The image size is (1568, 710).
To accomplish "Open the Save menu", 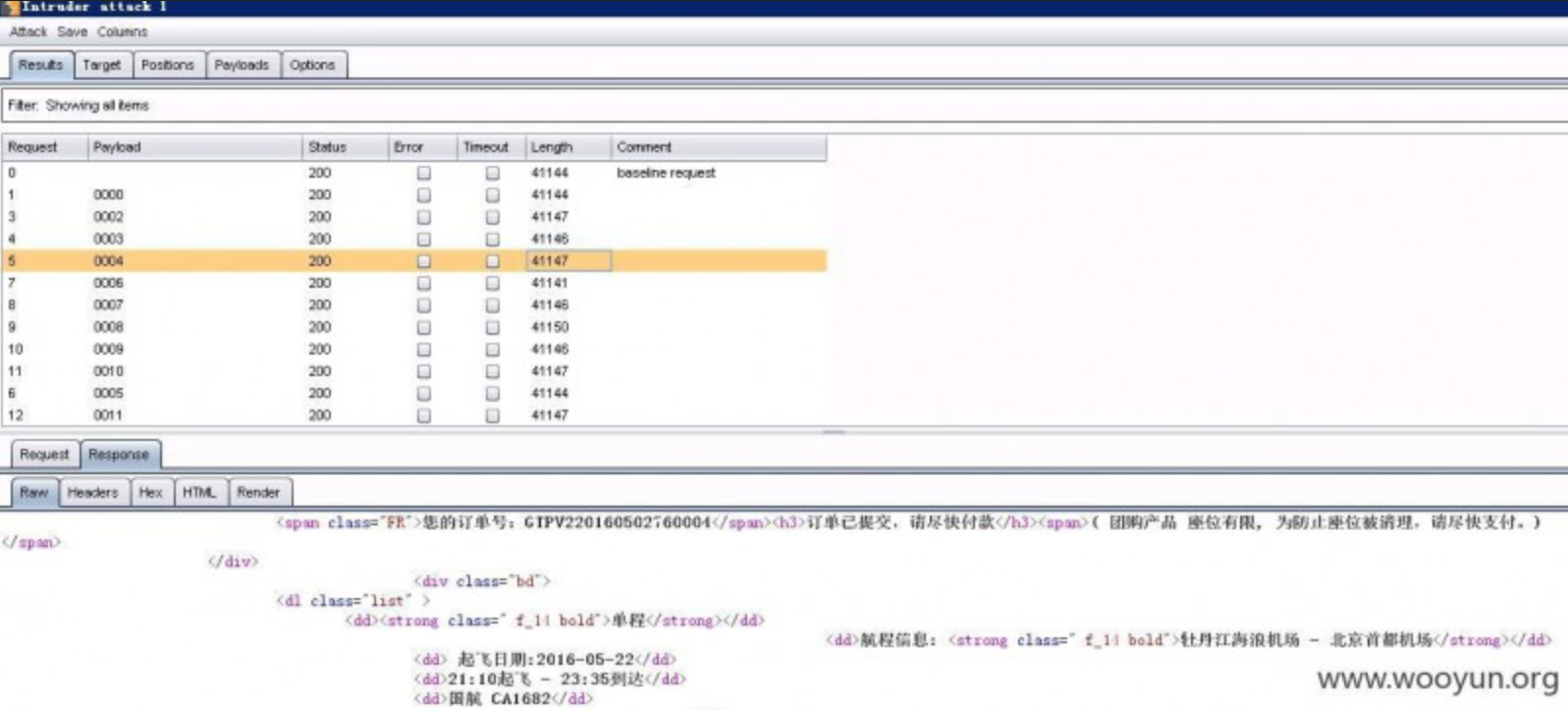I will pyautogui.click(x=72, y=31).
